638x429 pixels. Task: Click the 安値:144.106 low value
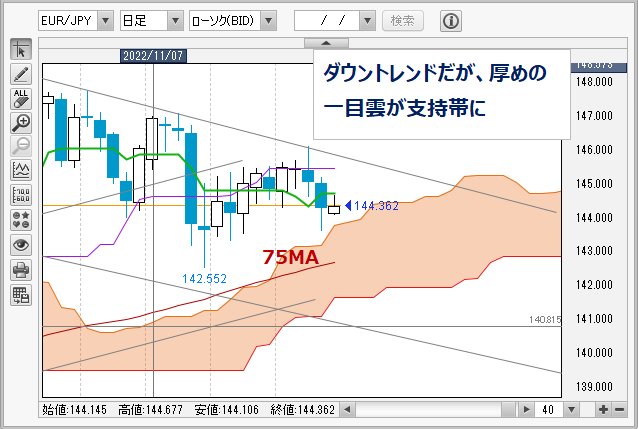227,409
